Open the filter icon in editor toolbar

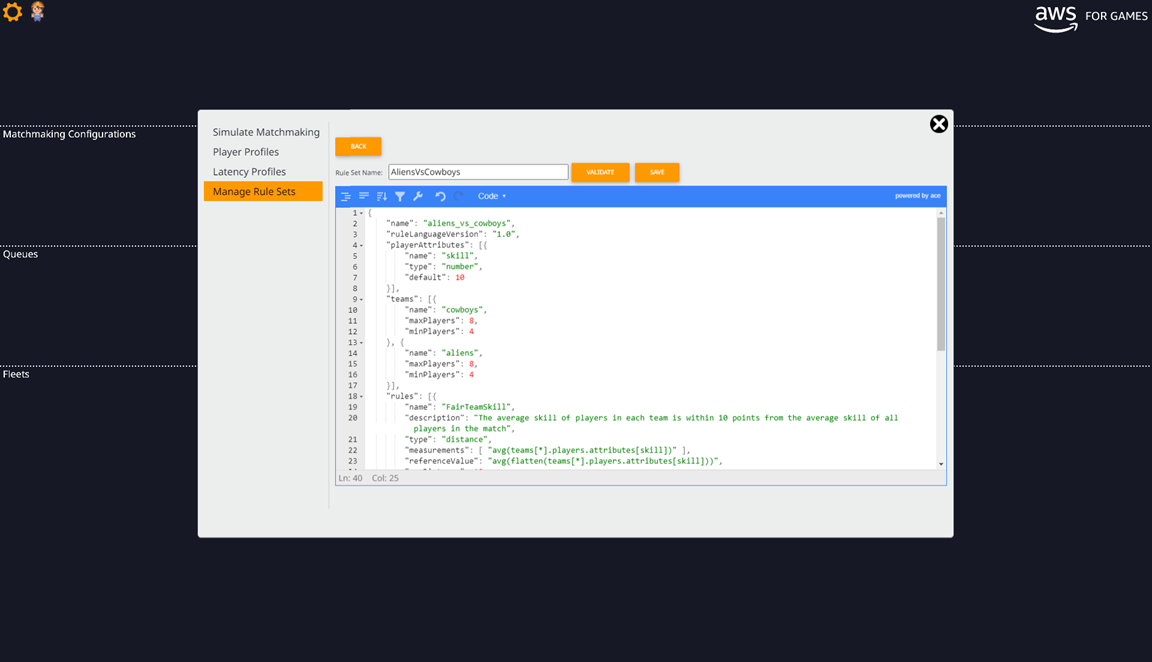tap(400, 196)
